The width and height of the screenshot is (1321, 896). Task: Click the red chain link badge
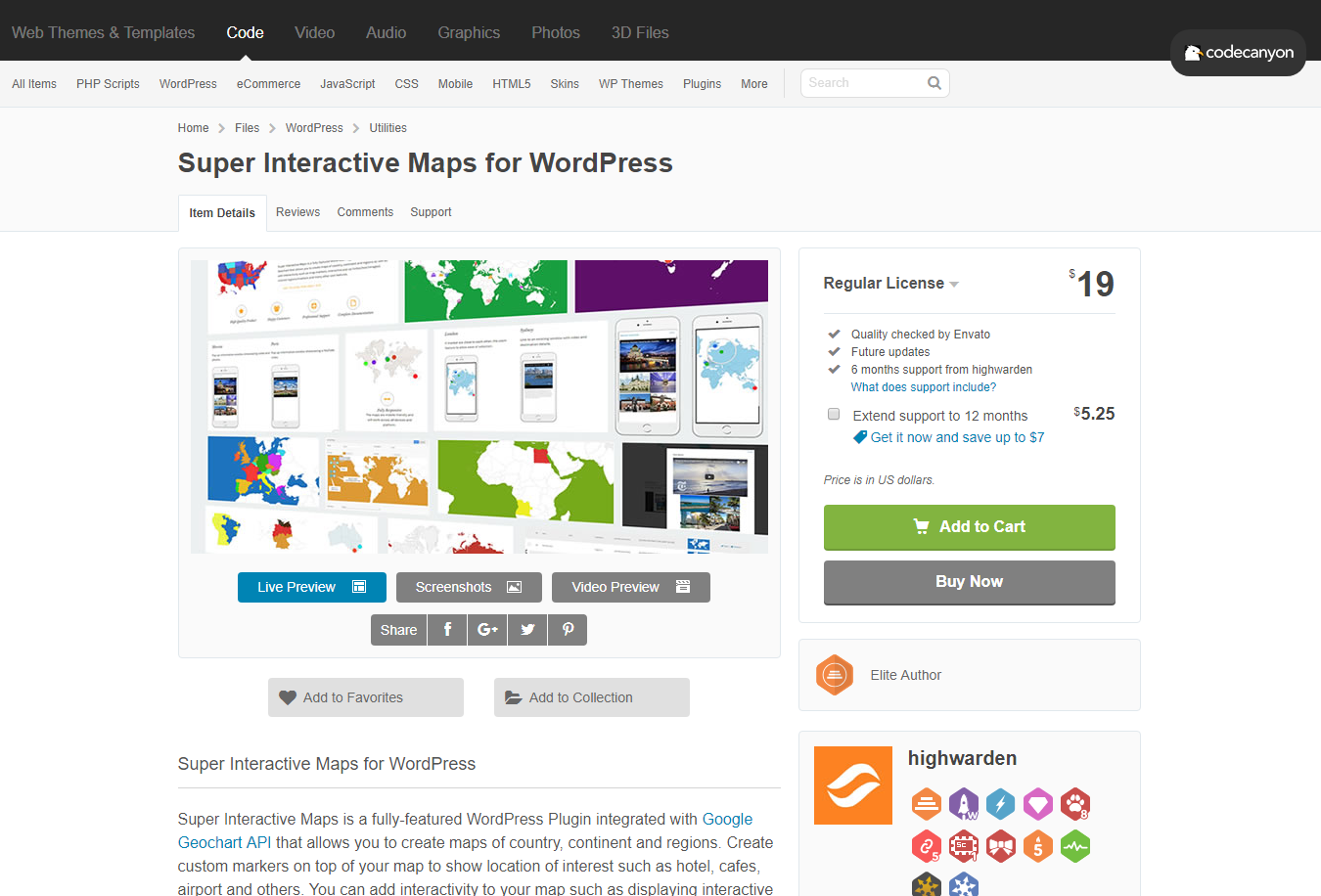[x=927, y=845]
